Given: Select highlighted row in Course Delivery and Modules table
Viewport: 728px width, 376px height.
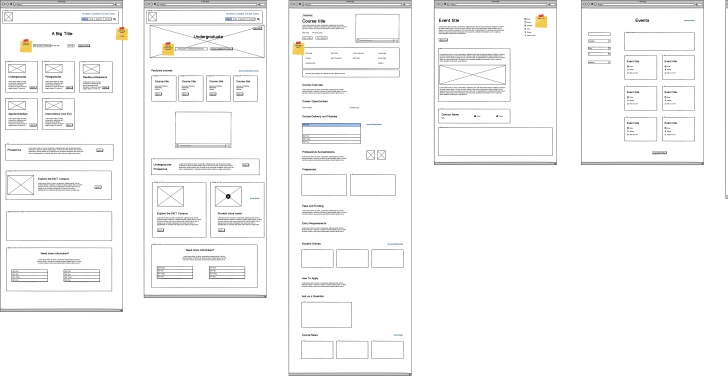Looking at the screenshot, I should click(331, 125).
